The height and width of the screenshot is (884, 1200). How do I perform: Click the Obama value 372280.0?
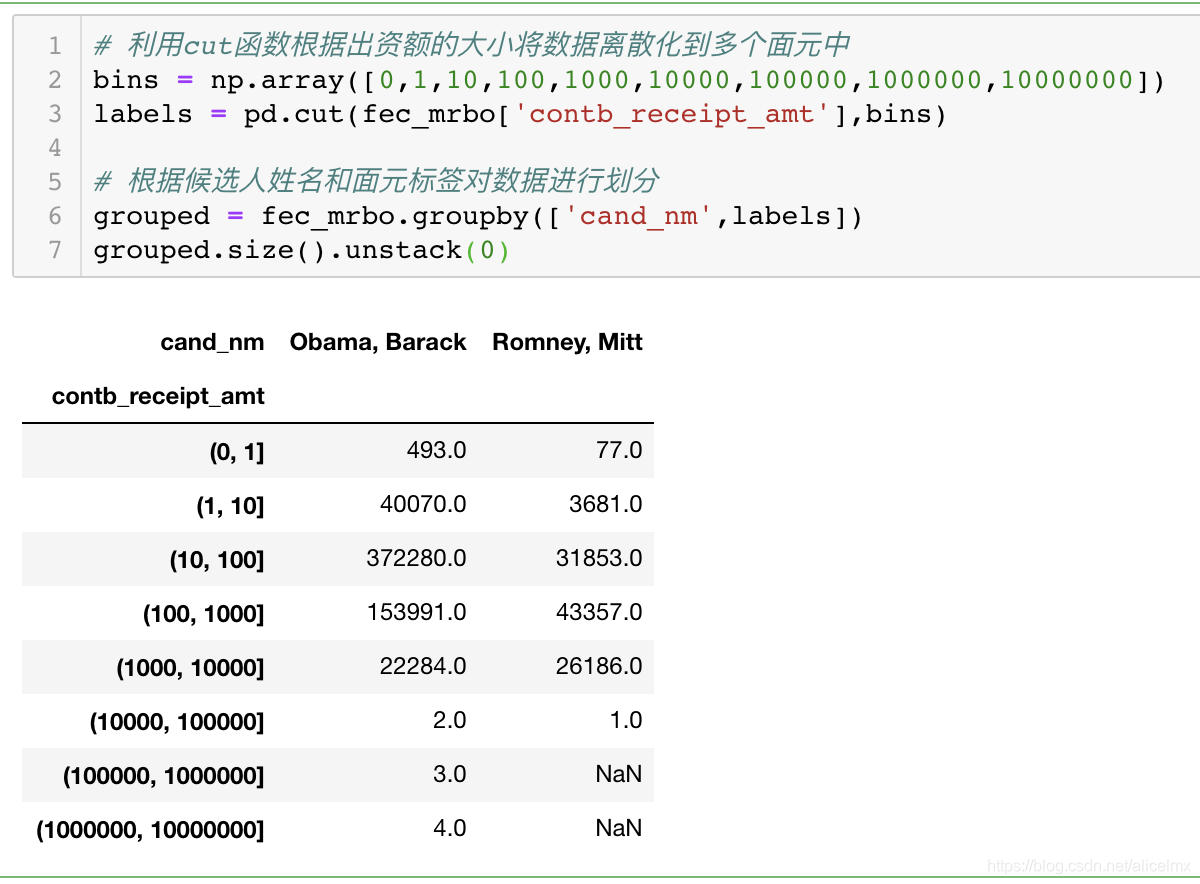pos(416,559)
